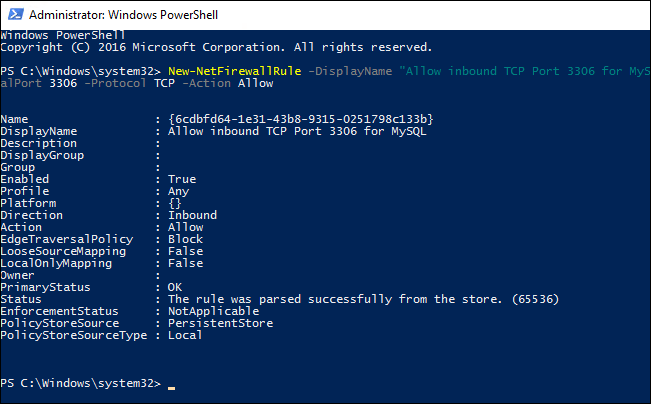Click the EnforcementStatus value NotApplicable
Viewport: 651px width, 404px height.
pyautogui.click(x=213, y=311)
